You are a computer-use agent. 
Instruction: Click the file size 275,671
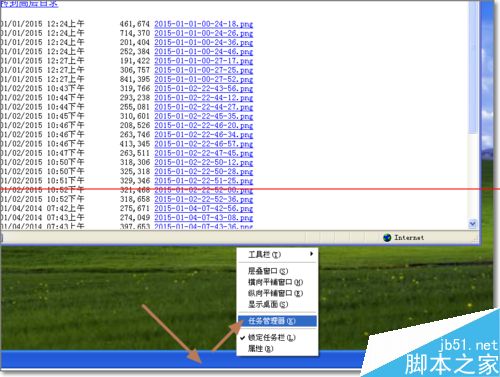pos(135,208)
